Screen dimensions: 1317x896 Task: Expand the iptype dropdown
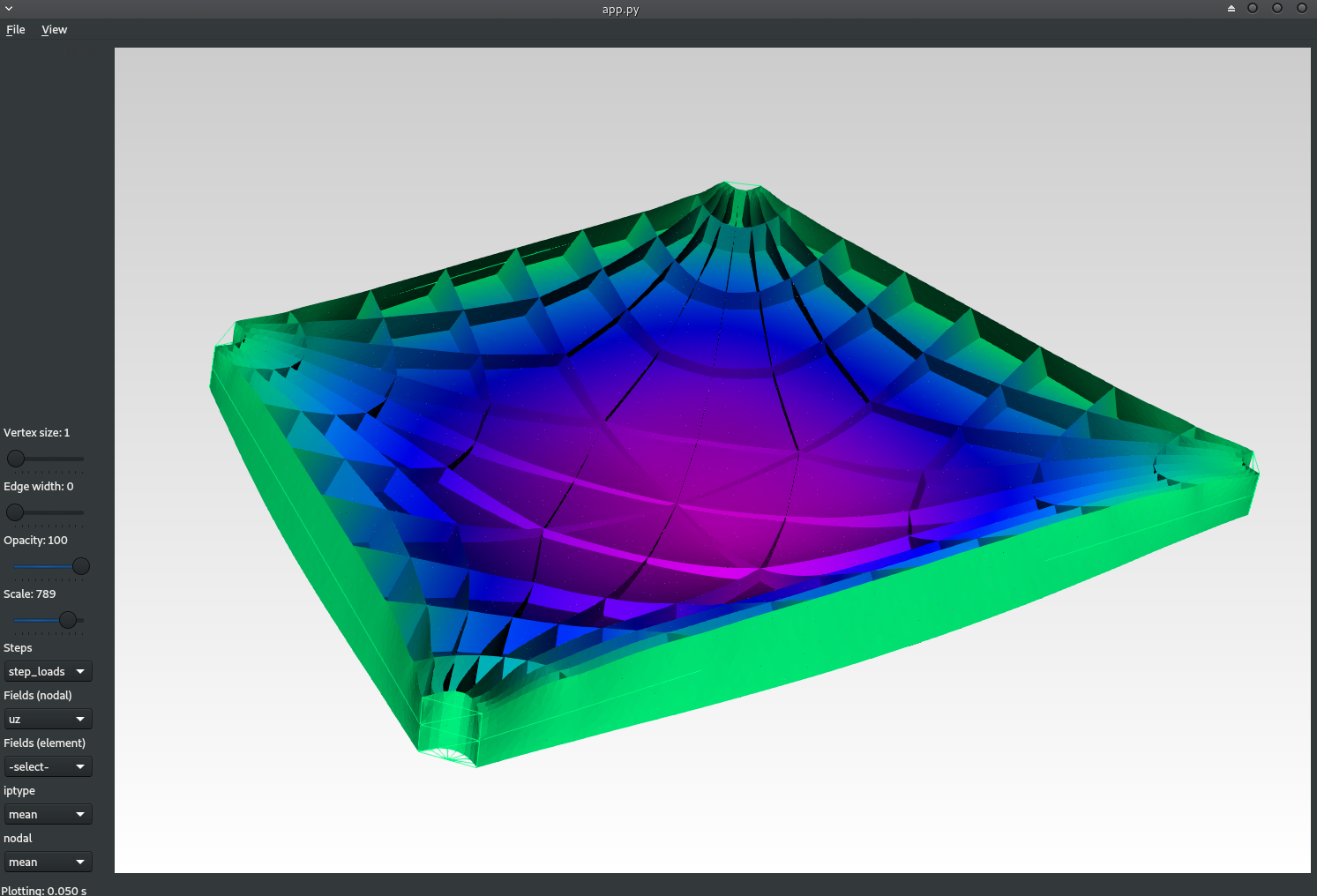[48, 815]
